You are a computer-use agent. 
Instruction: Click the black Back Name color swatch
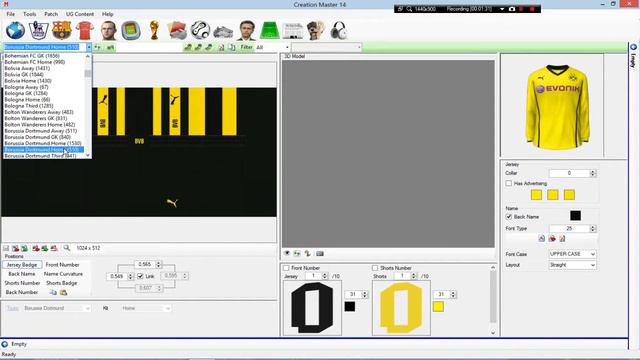coord(576,216)
